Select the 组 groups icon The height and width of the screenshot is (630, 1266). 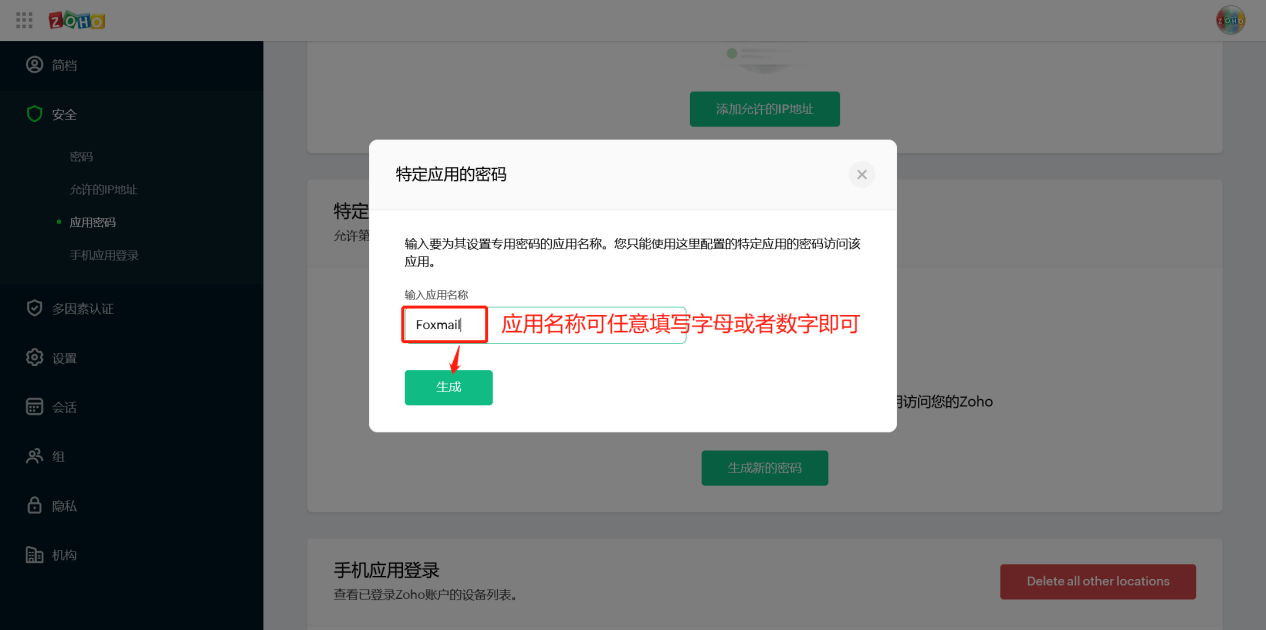pyautogui.click(x=35, y=456)
